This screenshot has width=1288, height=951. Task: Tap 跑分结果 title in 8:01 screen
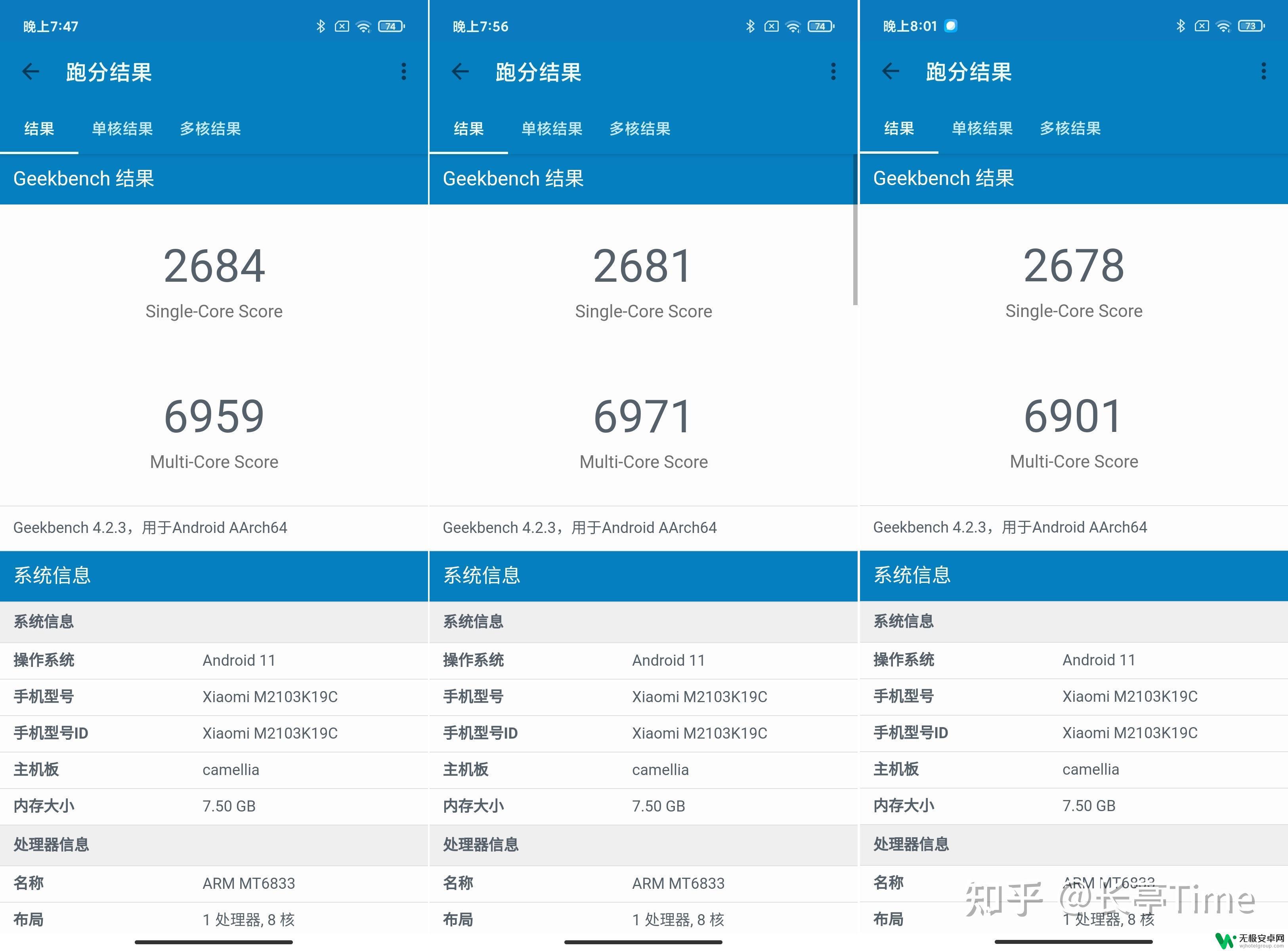(x=969, y=71)
